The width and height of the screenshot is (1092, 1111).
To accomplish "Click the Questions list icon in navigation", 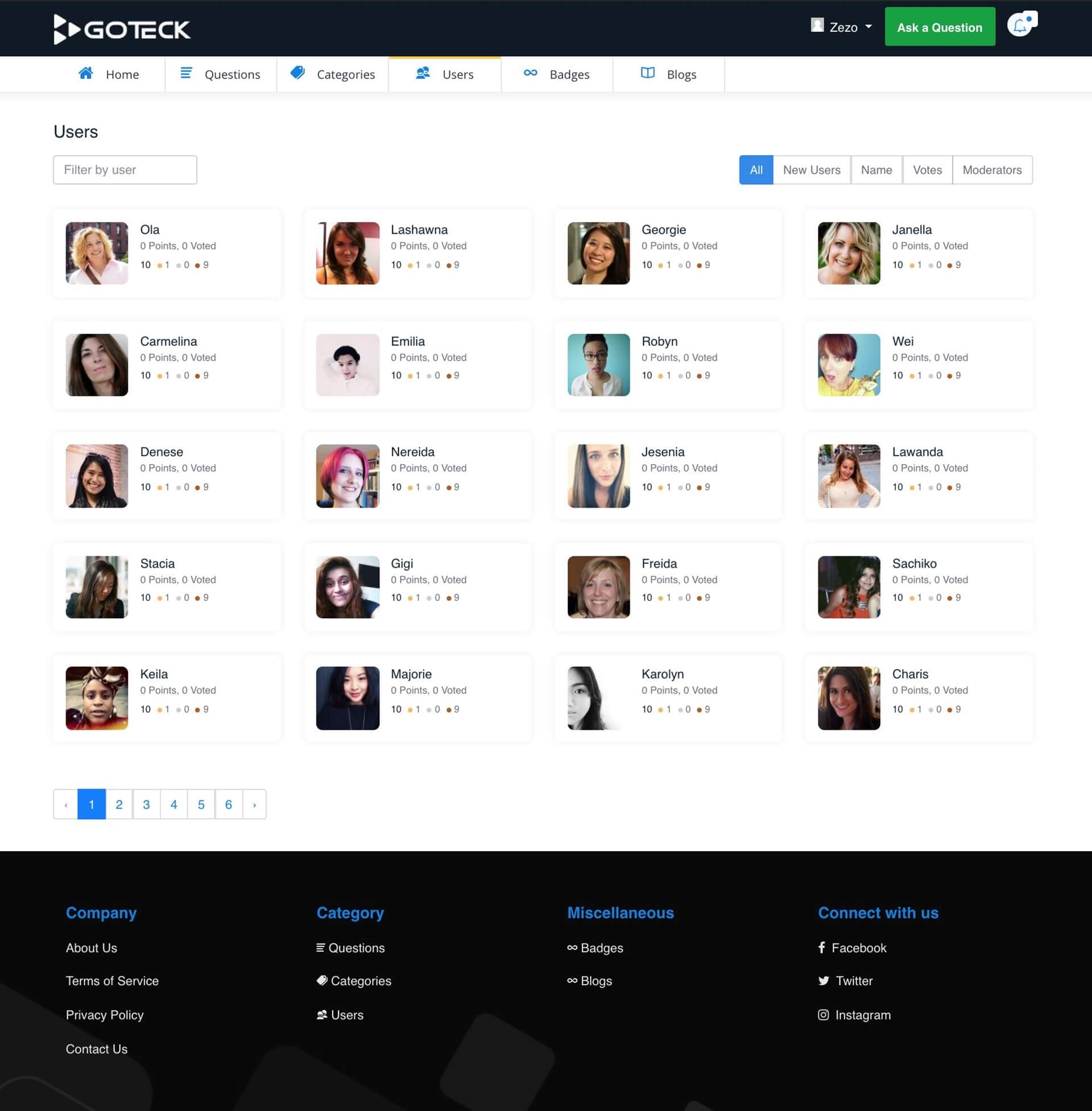I will (x=185, y=73).
